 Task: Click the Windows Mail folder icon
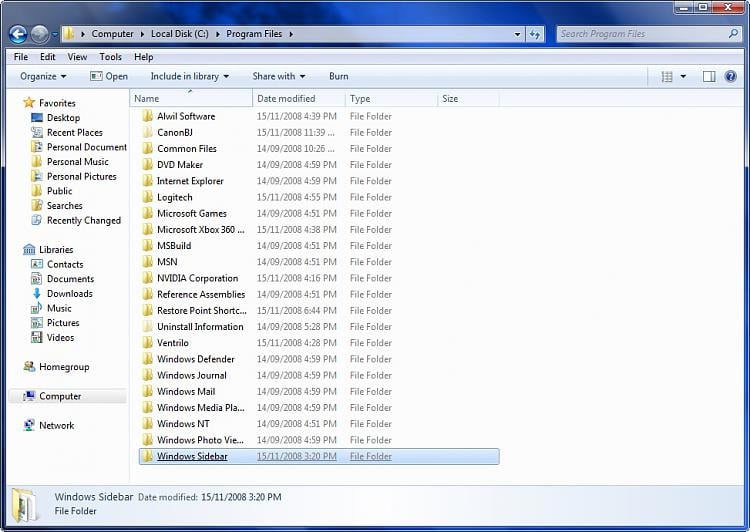tap(148, 391)
